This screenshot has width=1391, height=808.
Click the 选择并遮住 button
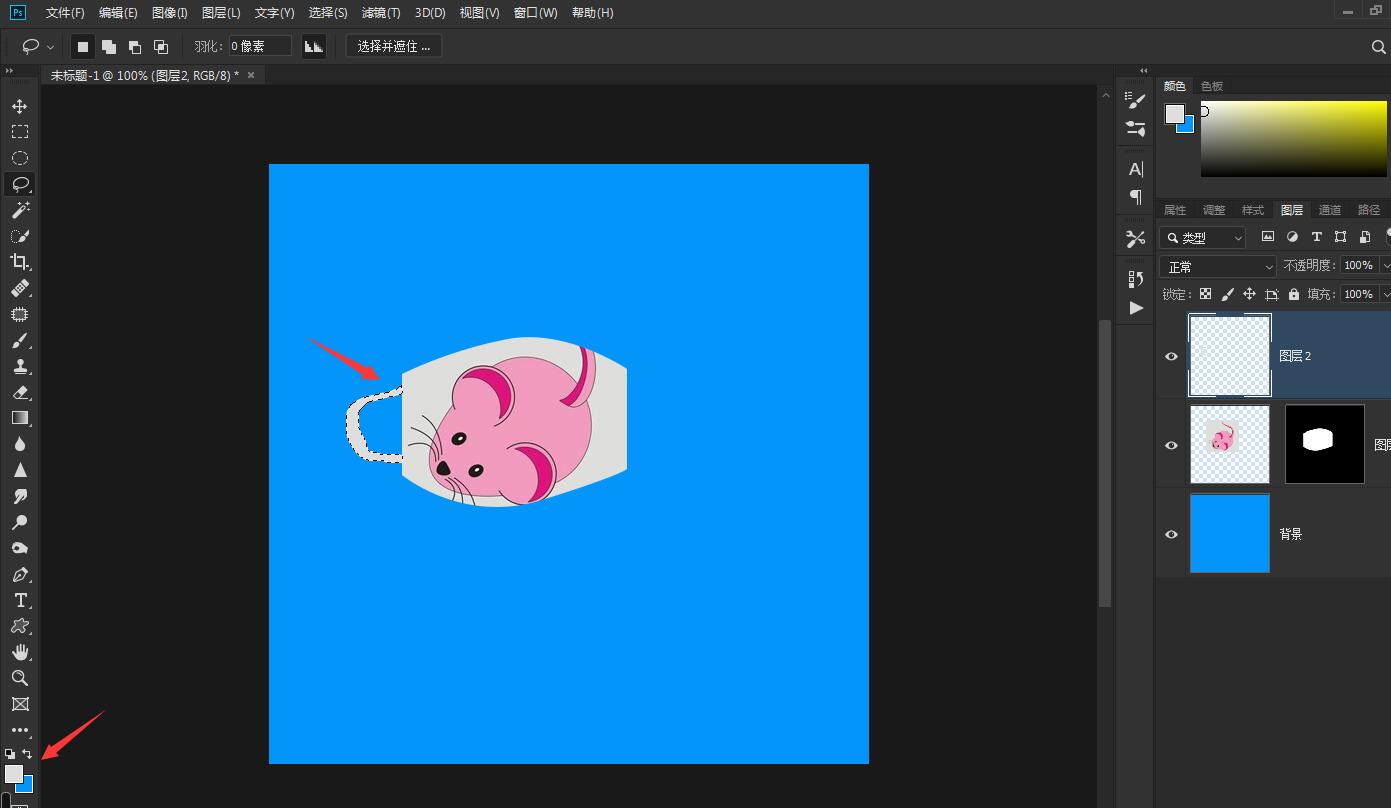coord(393,46)
